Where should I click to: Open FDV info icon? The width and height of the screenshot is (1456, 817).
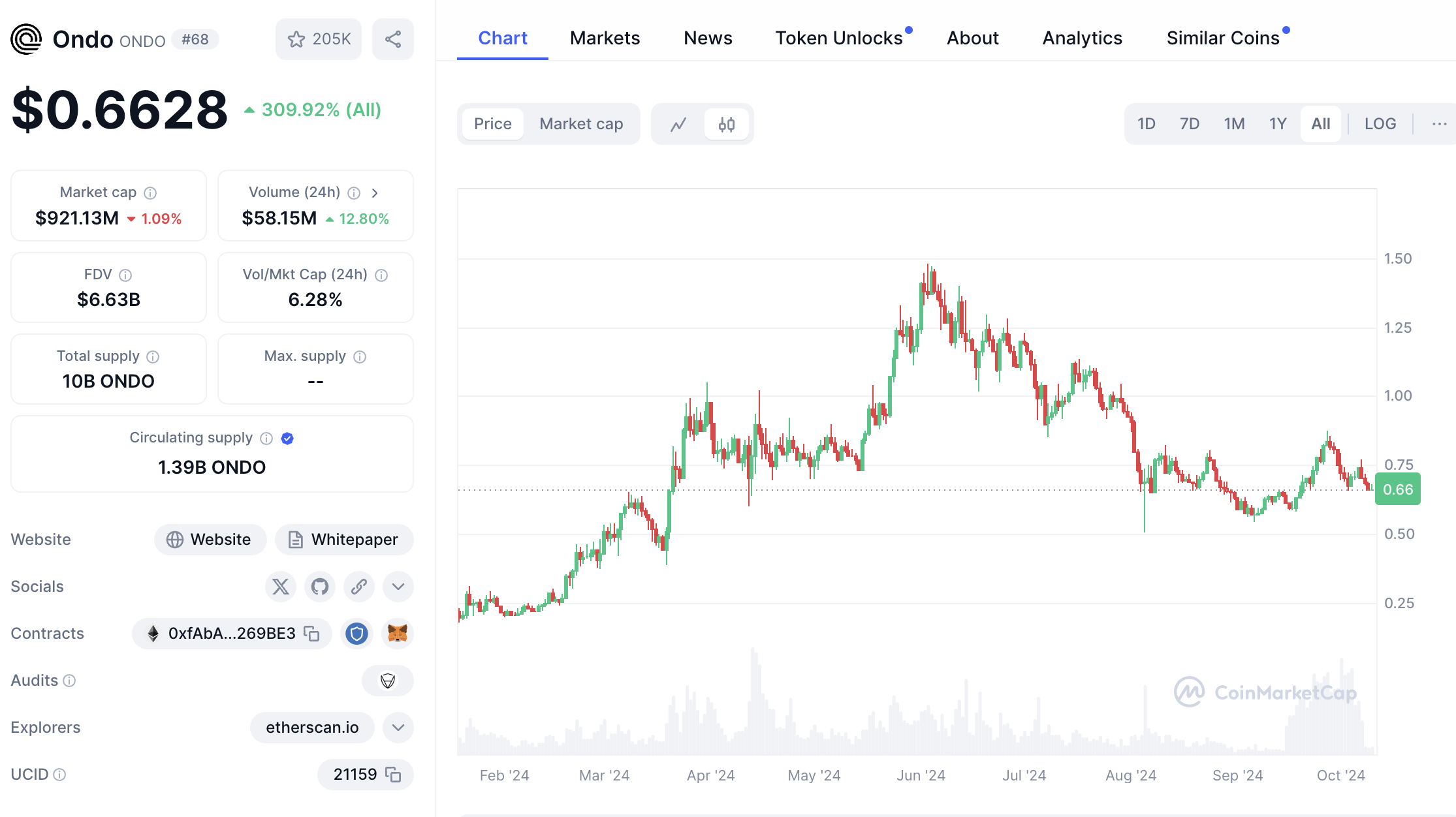125,275
